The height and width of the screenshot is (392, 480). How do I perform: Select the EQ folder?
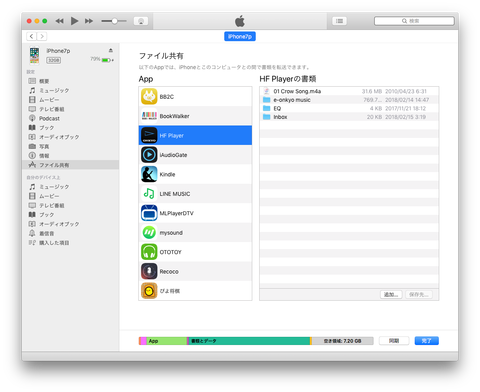point(349,108)
